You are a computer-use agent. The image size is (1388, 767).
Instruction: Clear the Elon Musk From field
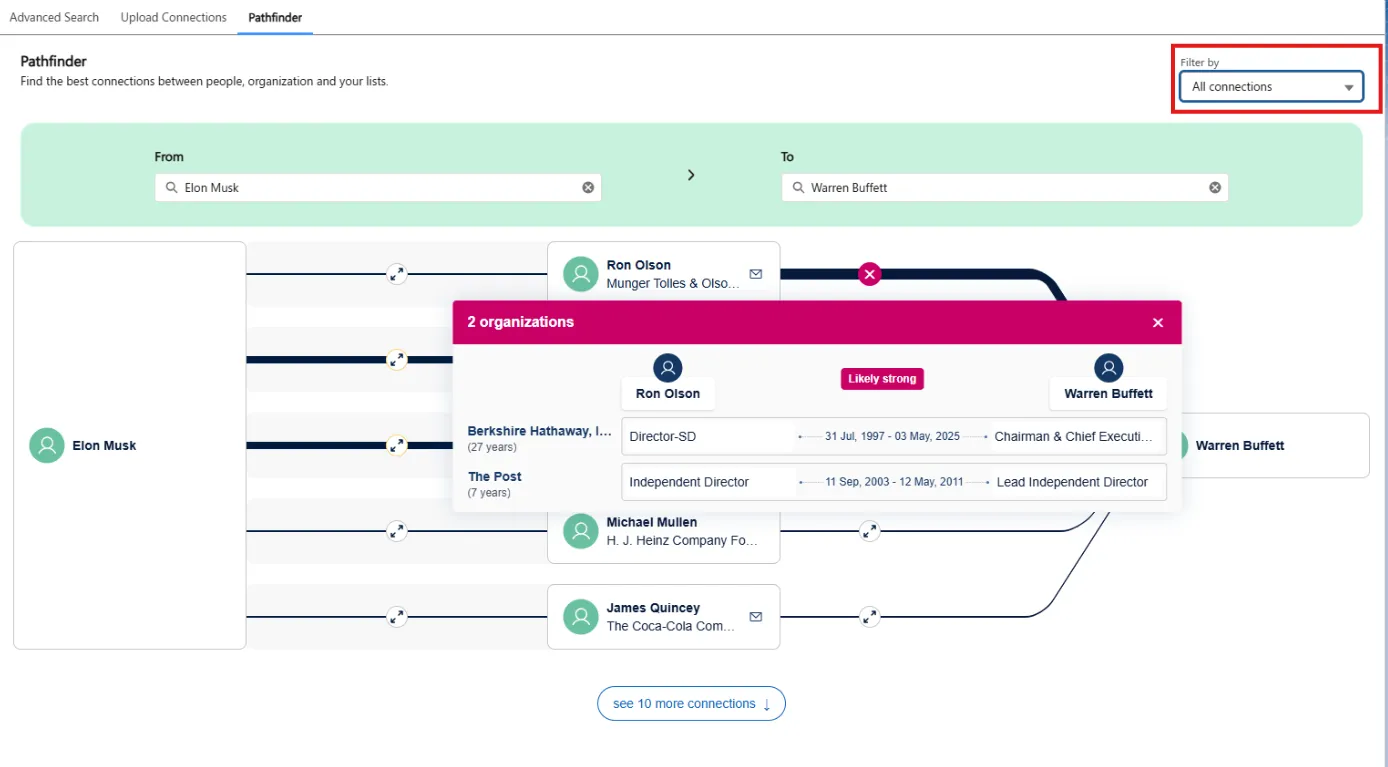tap(588, 188)
